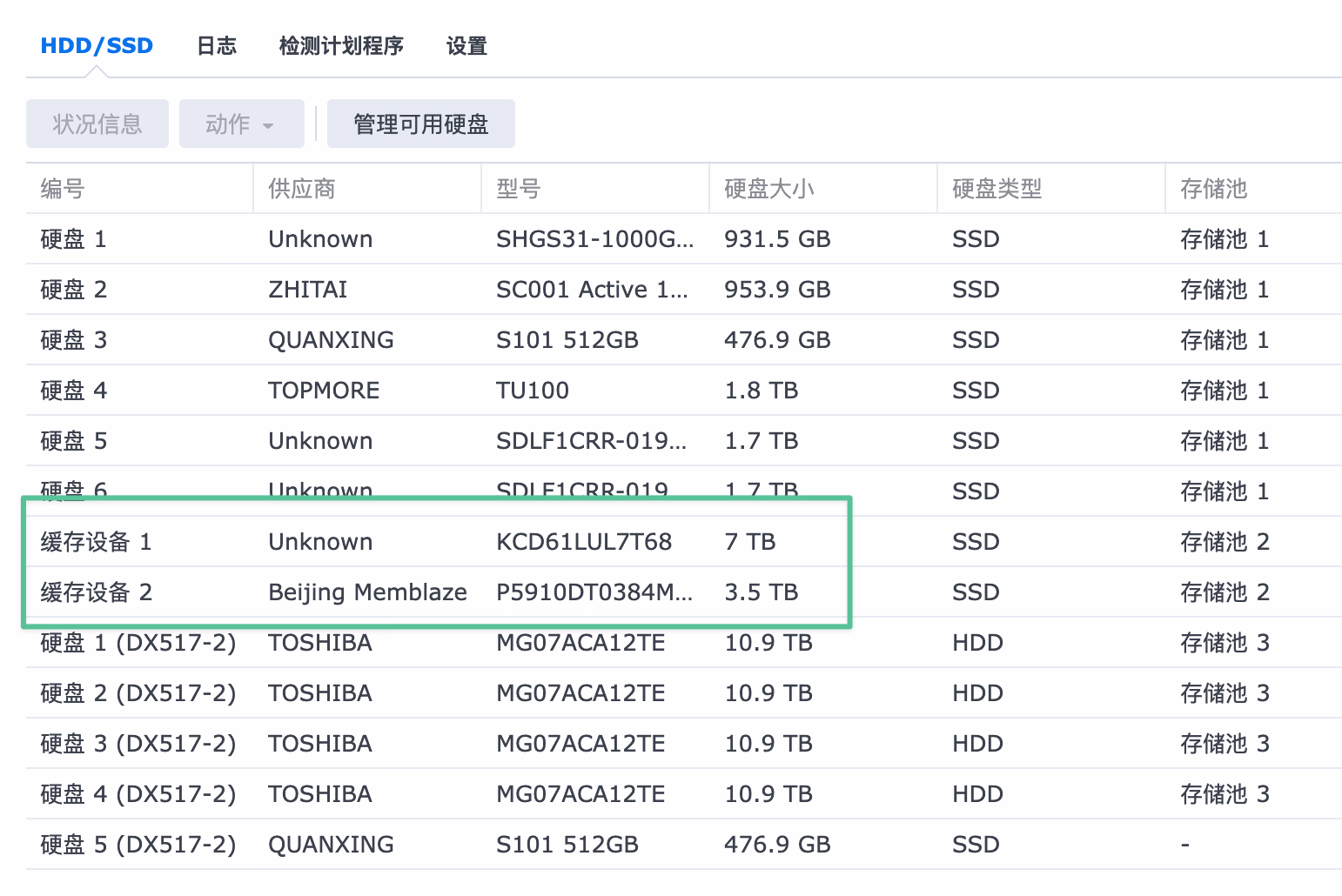1342x896 pixels.
Task: Open the 日志 tab
Action: (x=217, y=45)
